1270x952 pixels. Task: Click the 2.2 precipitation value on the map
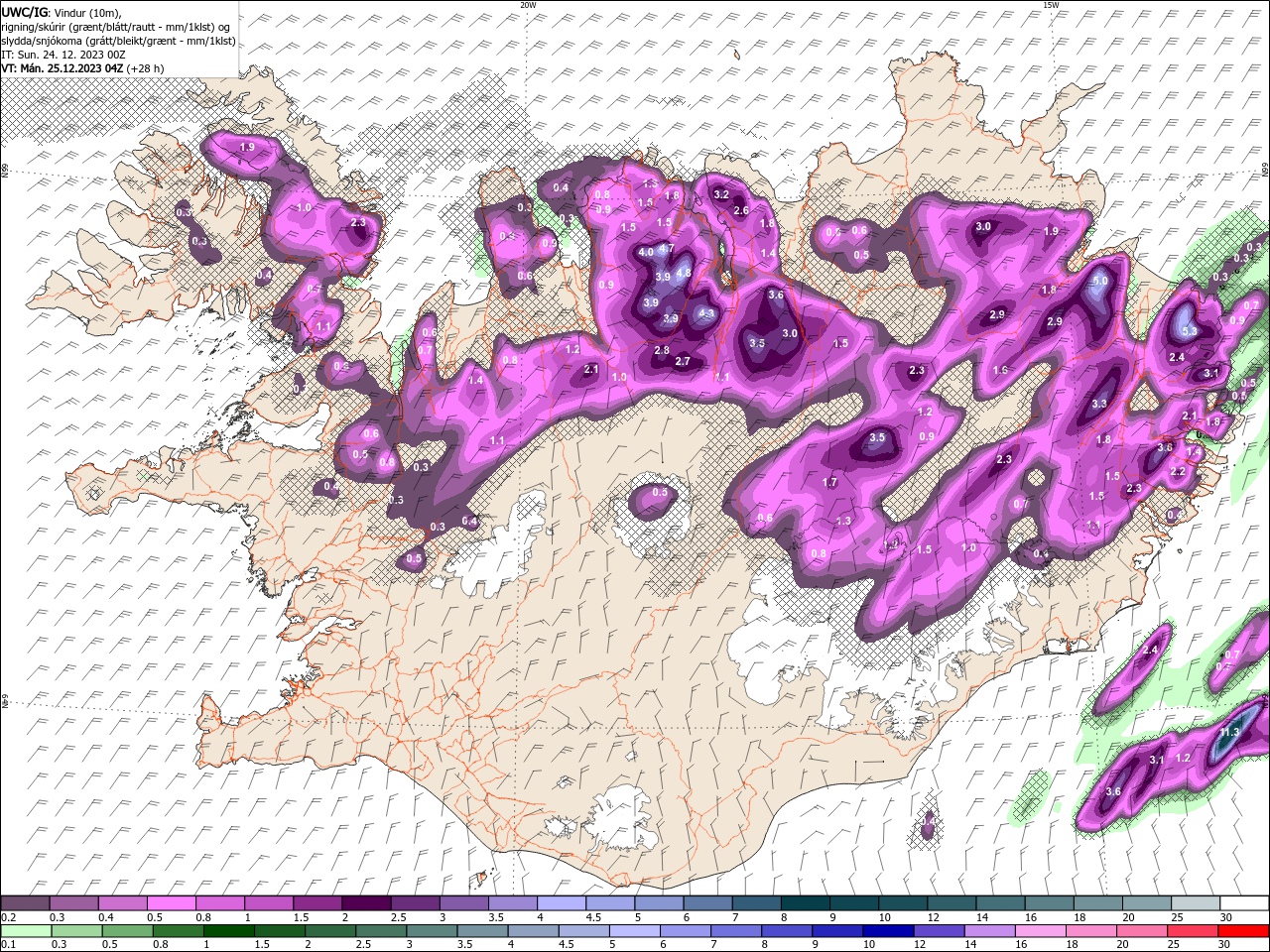1178,472
